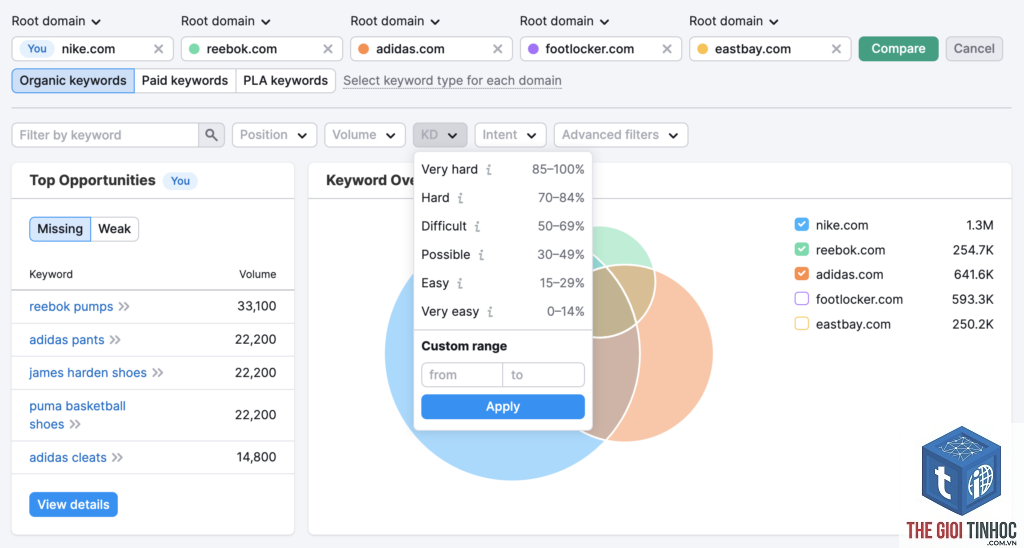Choose Very easy 0–14% option
1024x548 pixels.
pyautogui.click(x=503, y=312)
